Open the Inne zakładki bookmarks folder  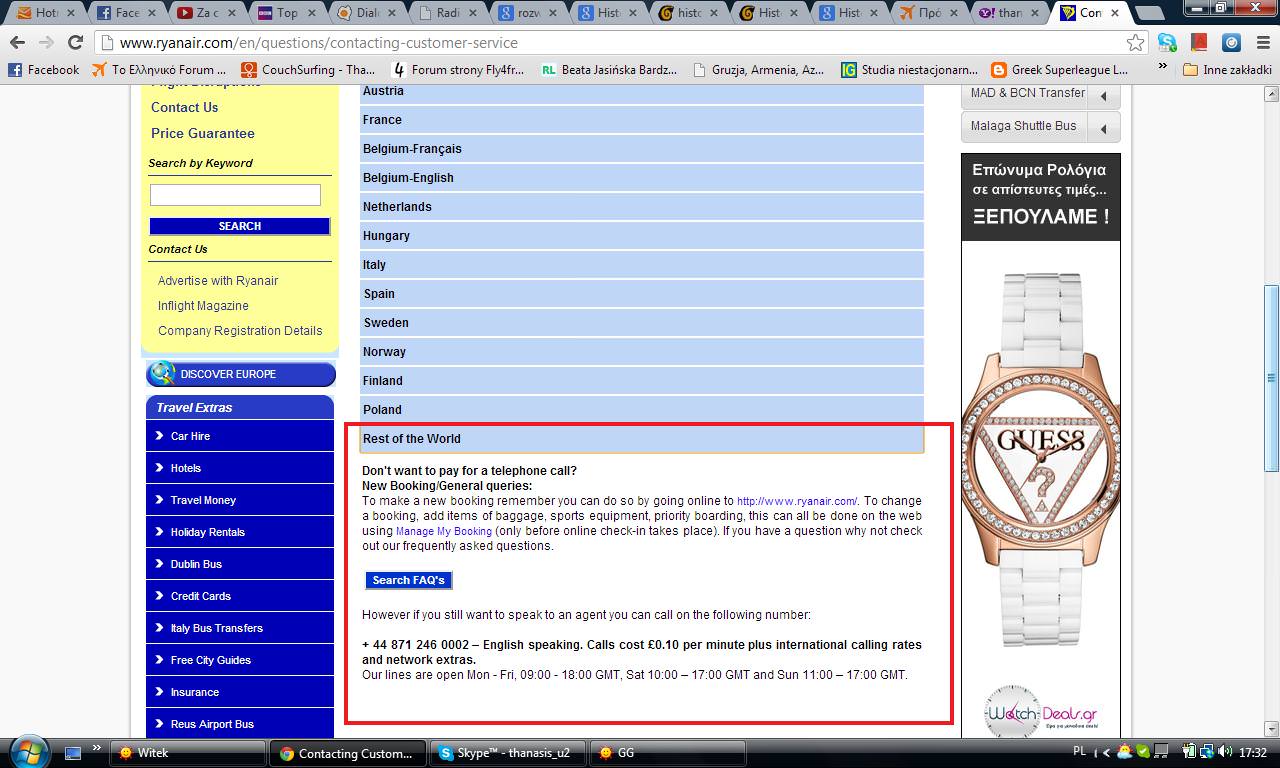(1227, 70)
